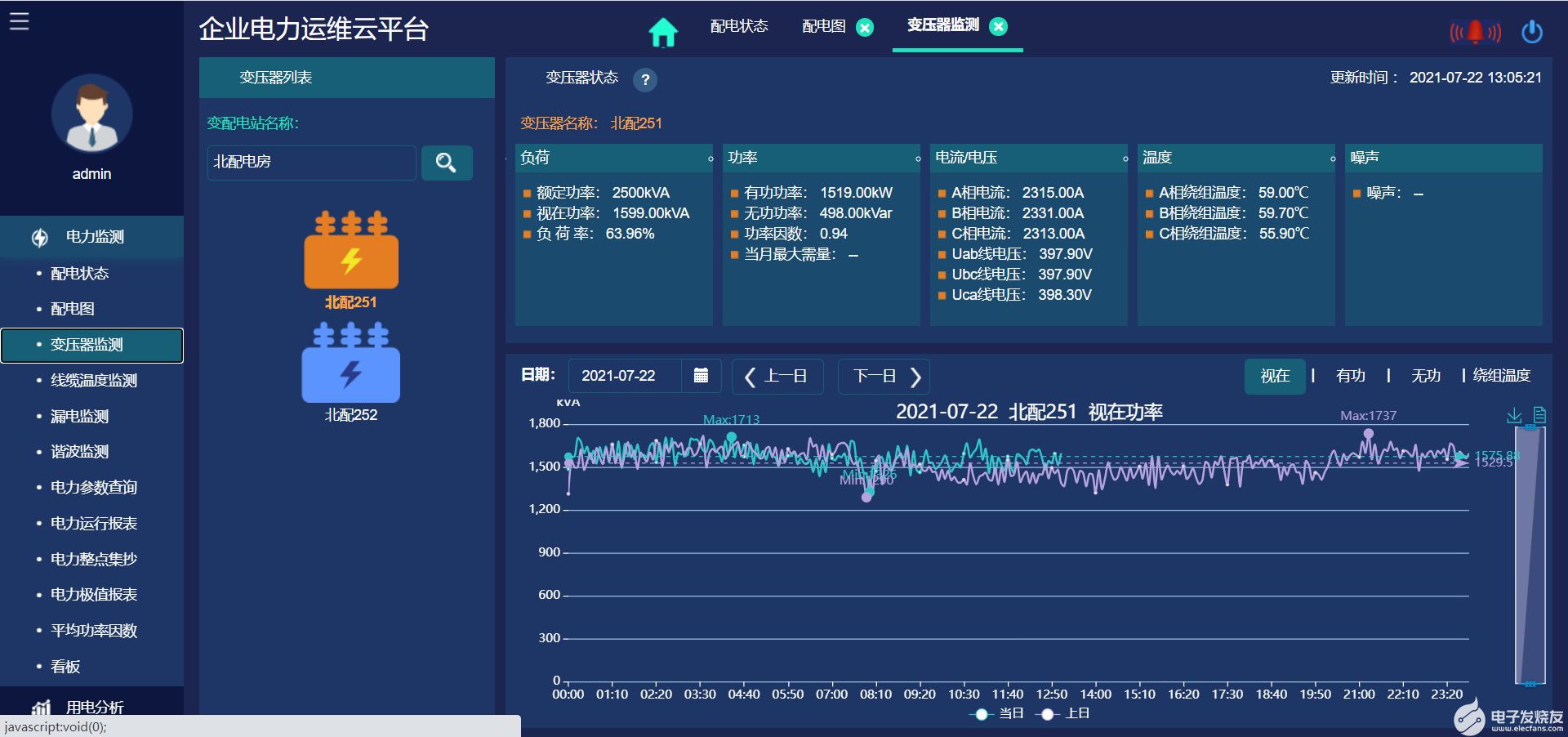Click the hamburger menu icon
The image size is (1568, 737).
pos(20,21)
